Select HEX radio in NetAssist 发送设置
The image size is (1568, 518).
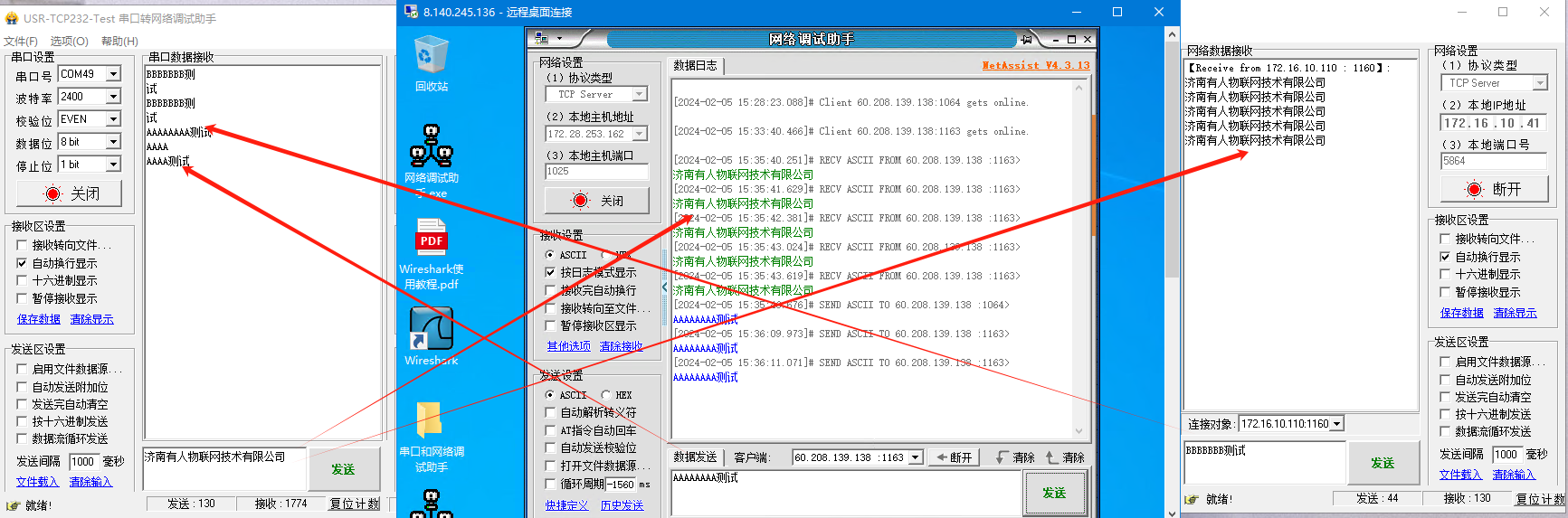(606, 395)
